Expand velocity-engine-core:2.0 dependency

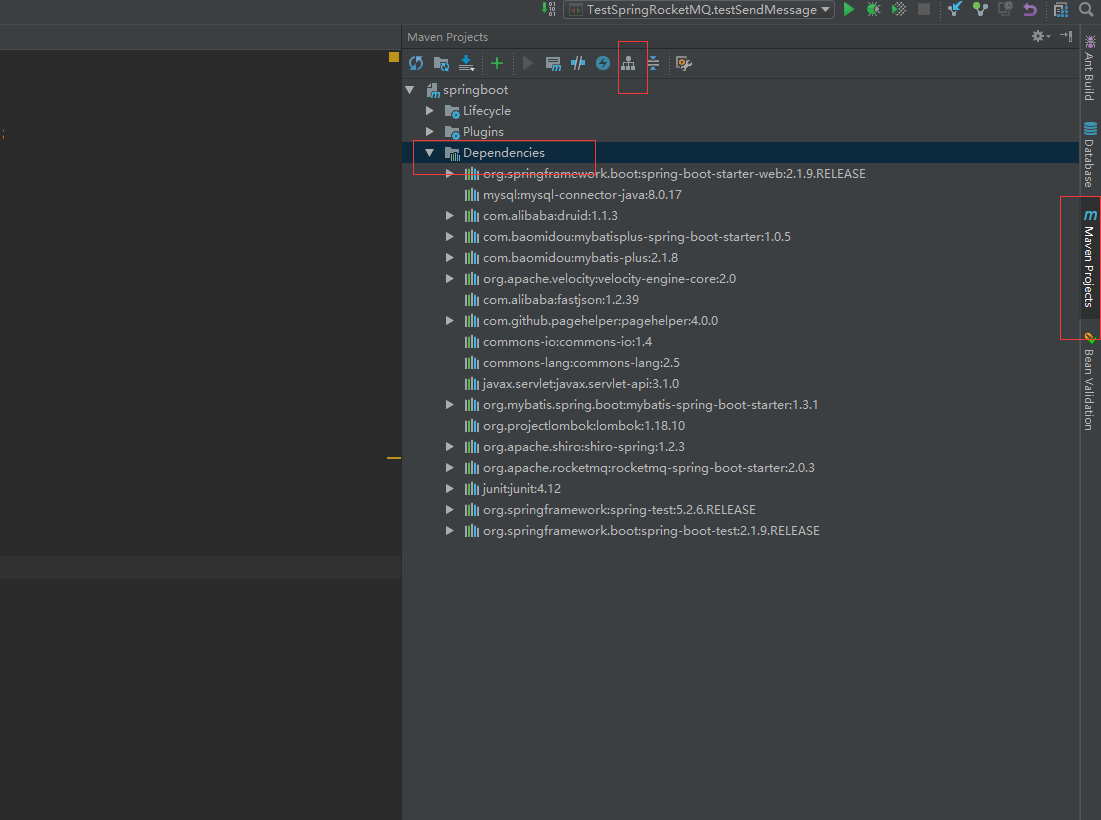click(449, 279)
